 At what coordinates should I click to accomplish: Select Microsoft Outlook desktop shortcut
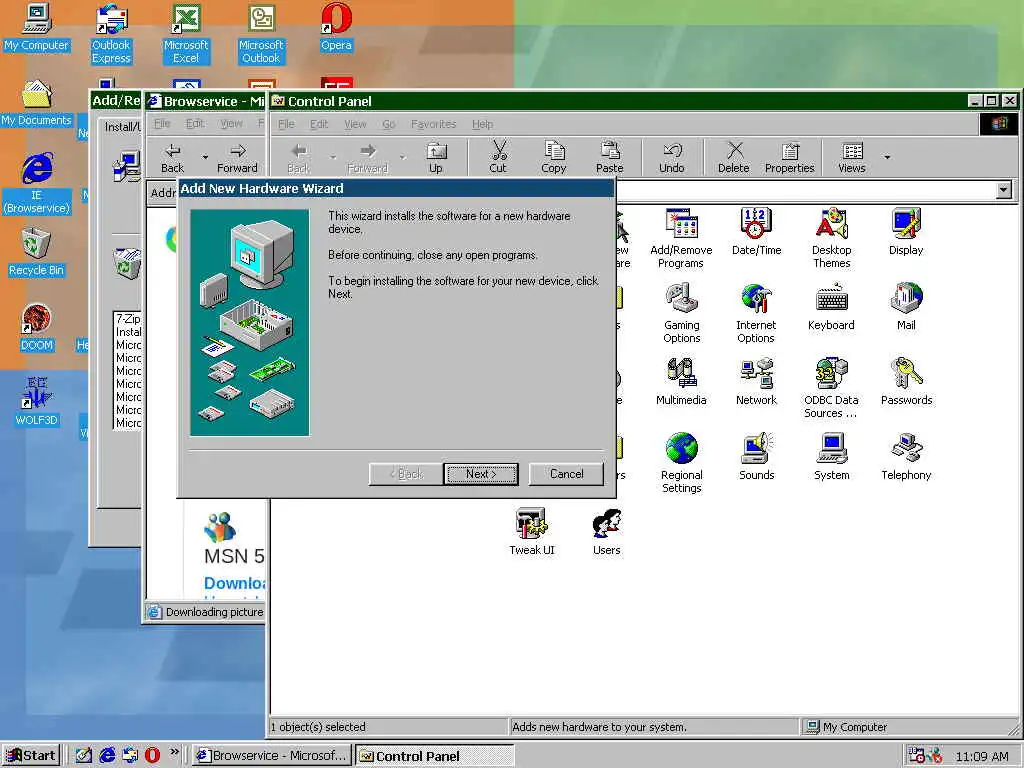coord(261,34)
